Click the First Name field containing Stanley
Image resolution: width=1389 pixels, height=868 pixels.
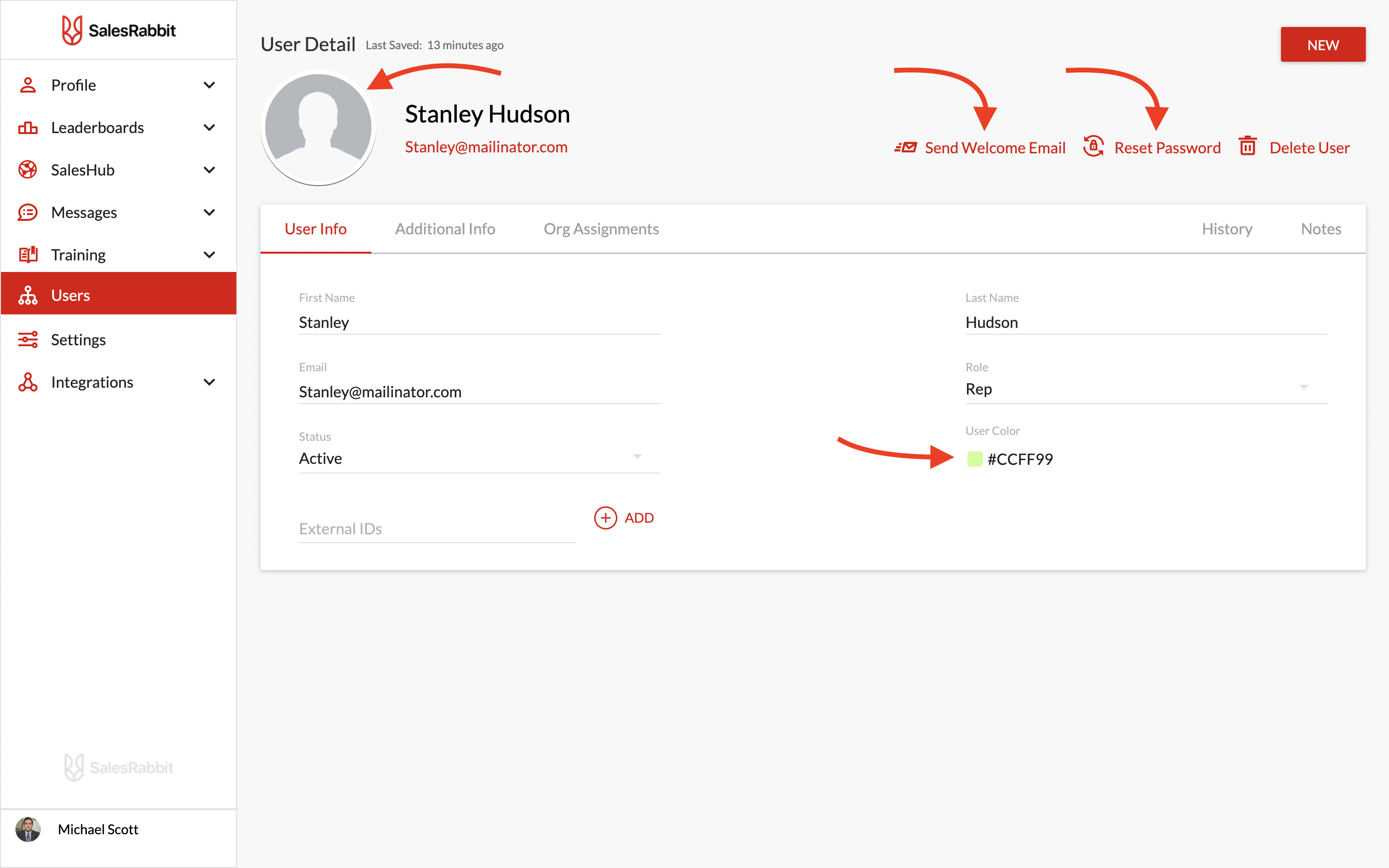[x=479, y=323]
